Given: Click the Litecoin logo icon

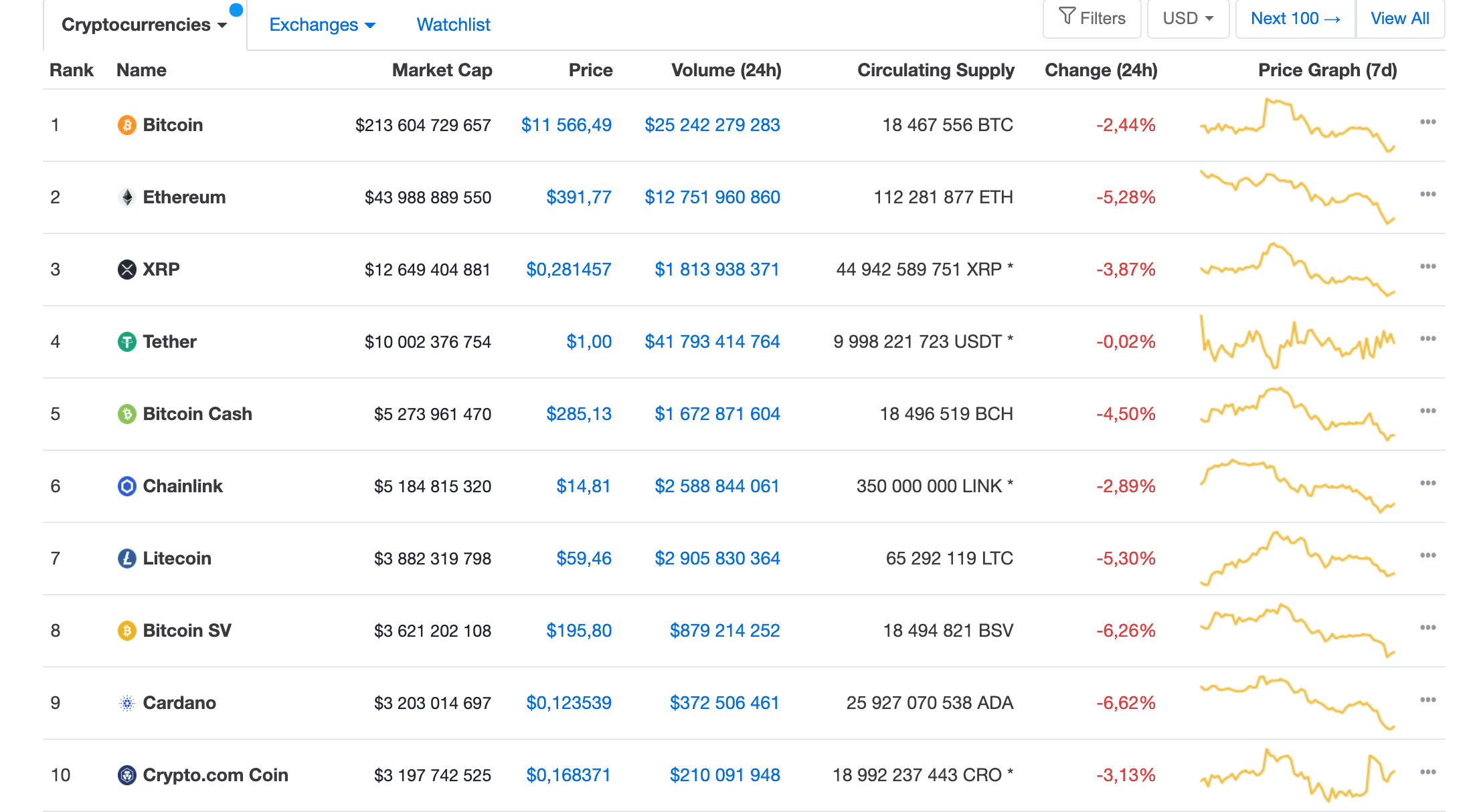Looking at the screenshot, I should tap(126, 559).
